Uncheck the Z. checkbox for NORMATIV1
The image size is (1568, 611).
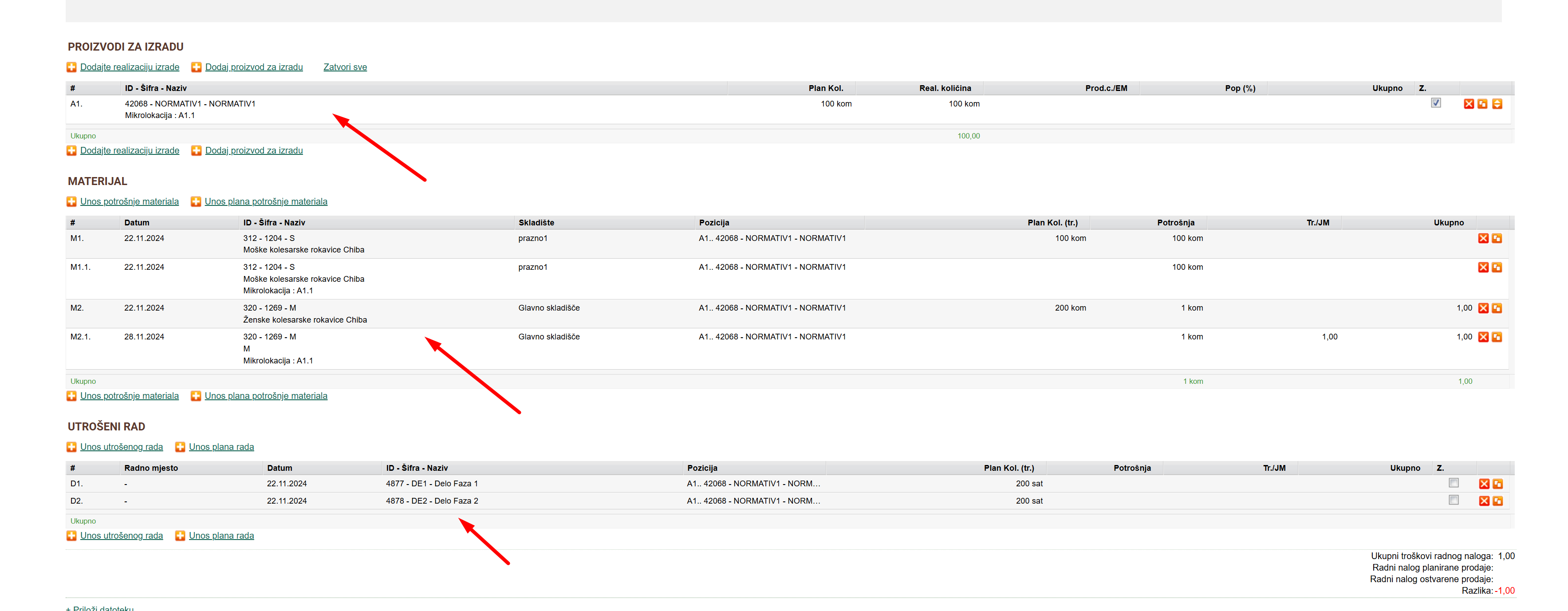point(1436,103)
